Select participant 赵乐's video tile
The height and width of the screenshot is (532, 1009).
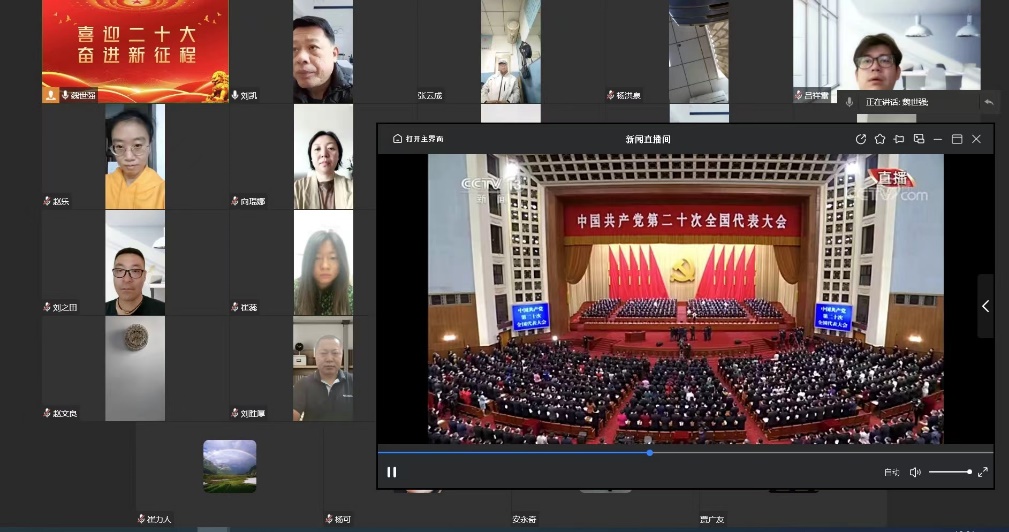[x=135, y=155]
